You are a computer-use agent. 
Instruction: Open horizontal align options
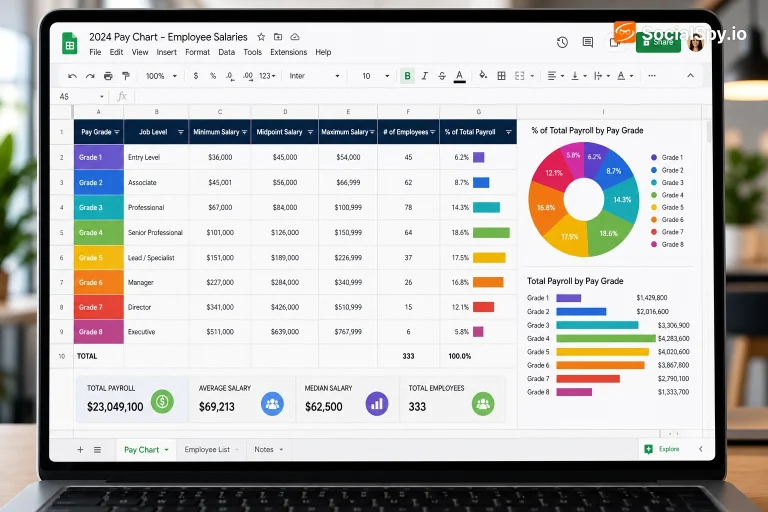[555, 76]
